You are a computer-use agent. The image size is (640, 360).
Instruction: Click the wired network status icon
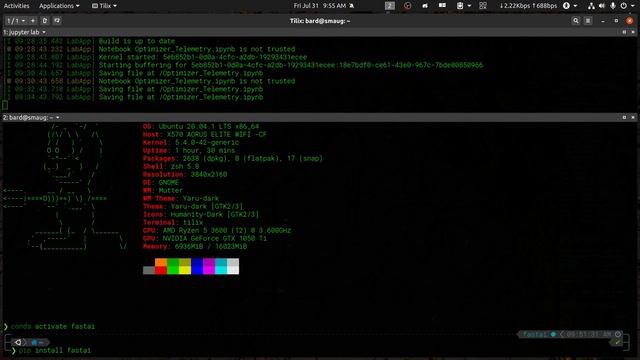[x=591, y=6]
